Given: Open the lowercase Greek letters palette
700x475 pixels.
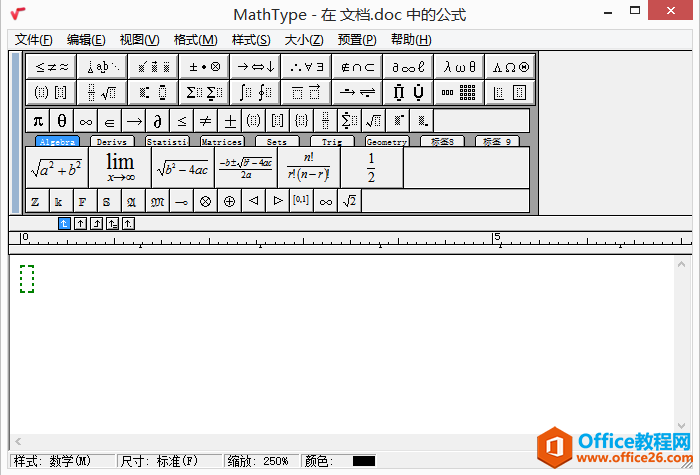Looking at the screenshot, I should [x=459, y=67].
